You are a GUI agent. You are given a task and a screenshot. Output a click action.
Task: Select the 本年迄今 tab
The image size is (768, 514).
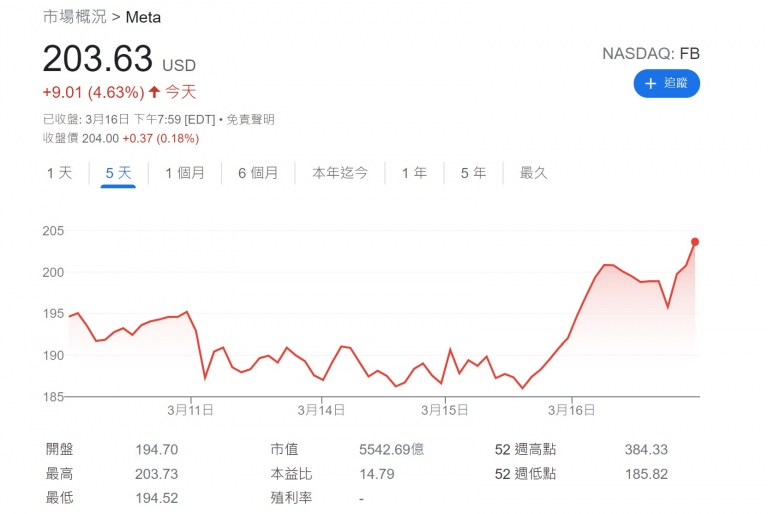point(340,173)
